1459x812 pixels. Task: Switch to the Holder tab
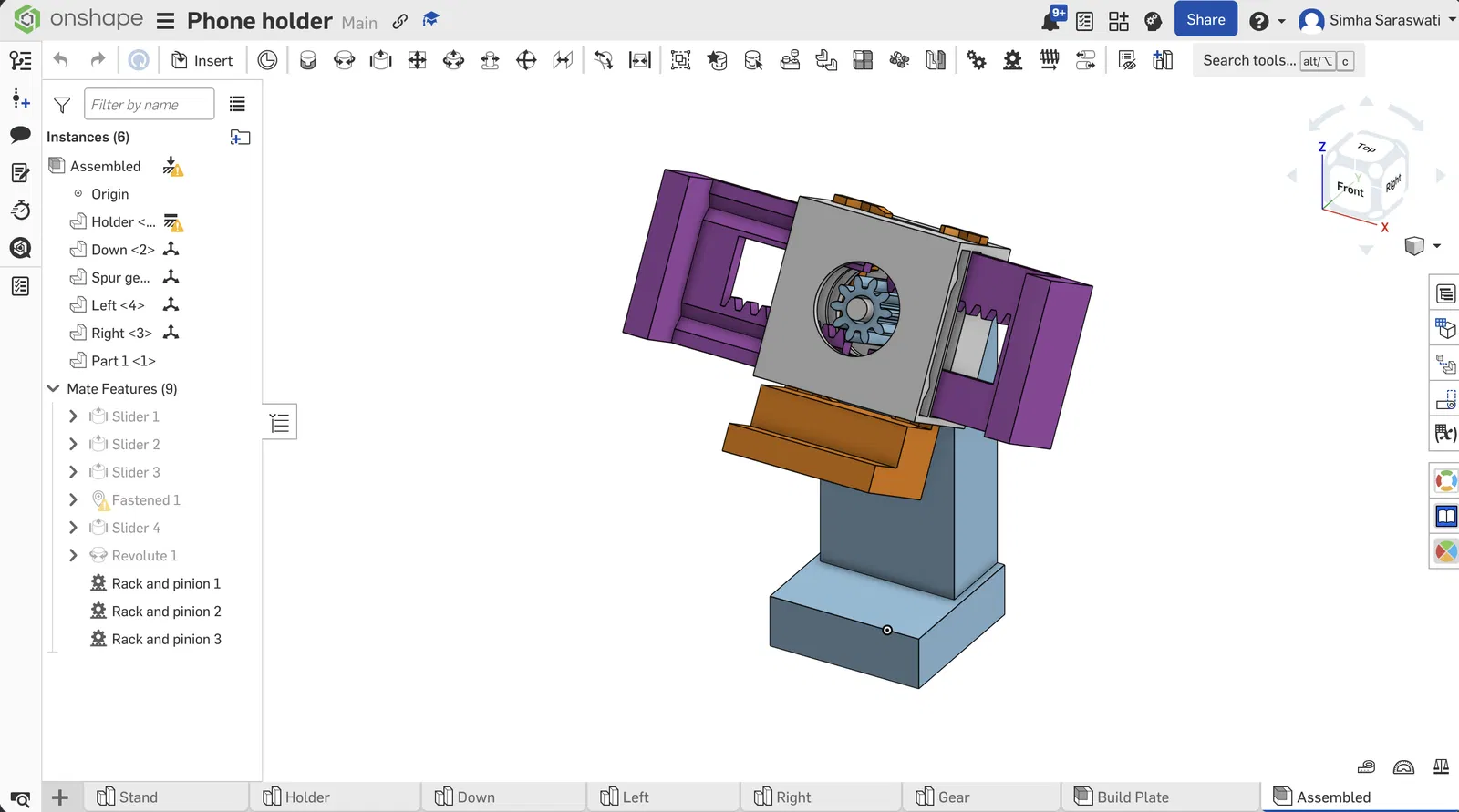pyautogui.click(x=336, y=797)
